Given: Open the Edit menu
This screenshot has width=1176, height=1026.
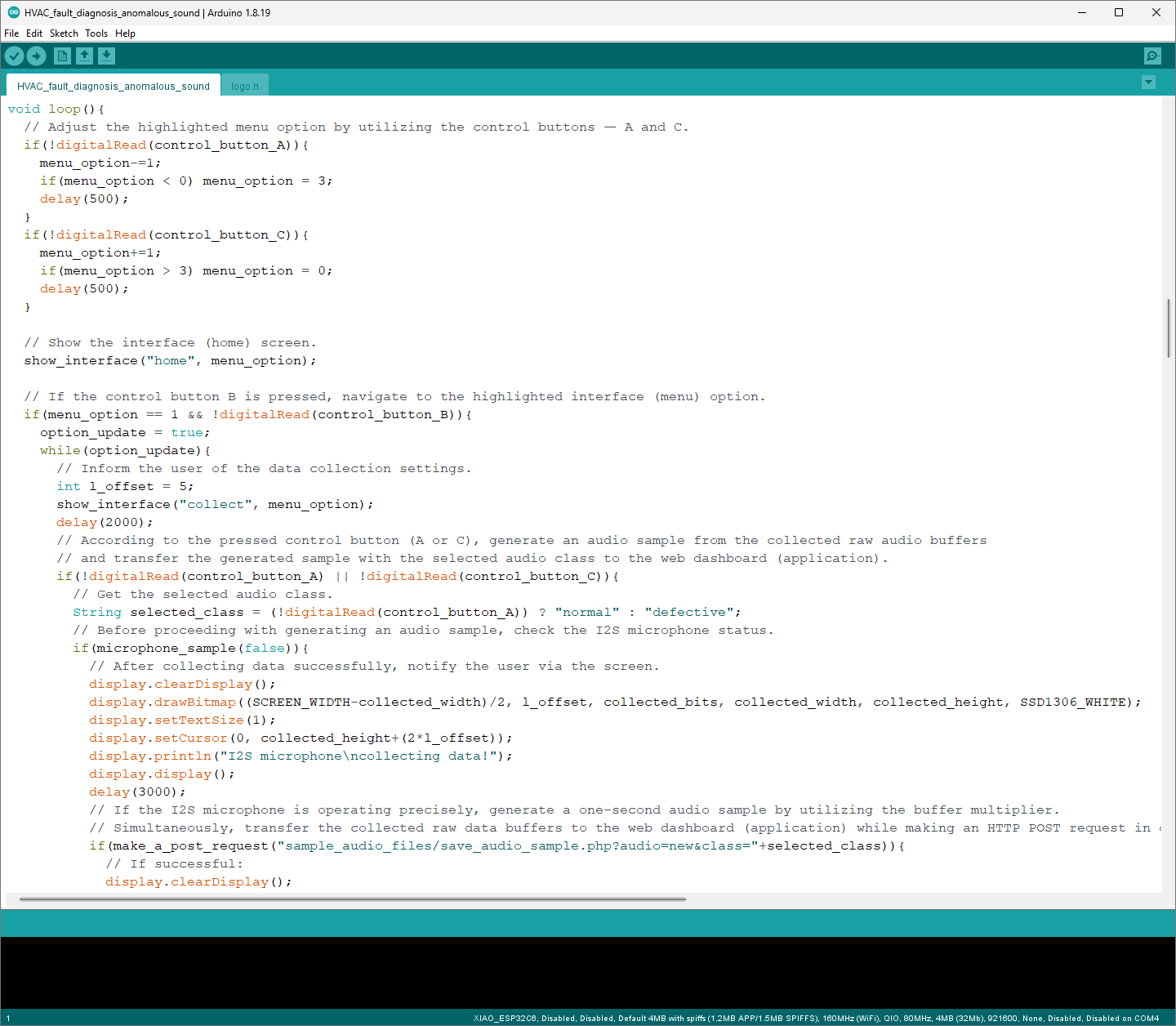Looking at the screenshot, I should (34, 33).
